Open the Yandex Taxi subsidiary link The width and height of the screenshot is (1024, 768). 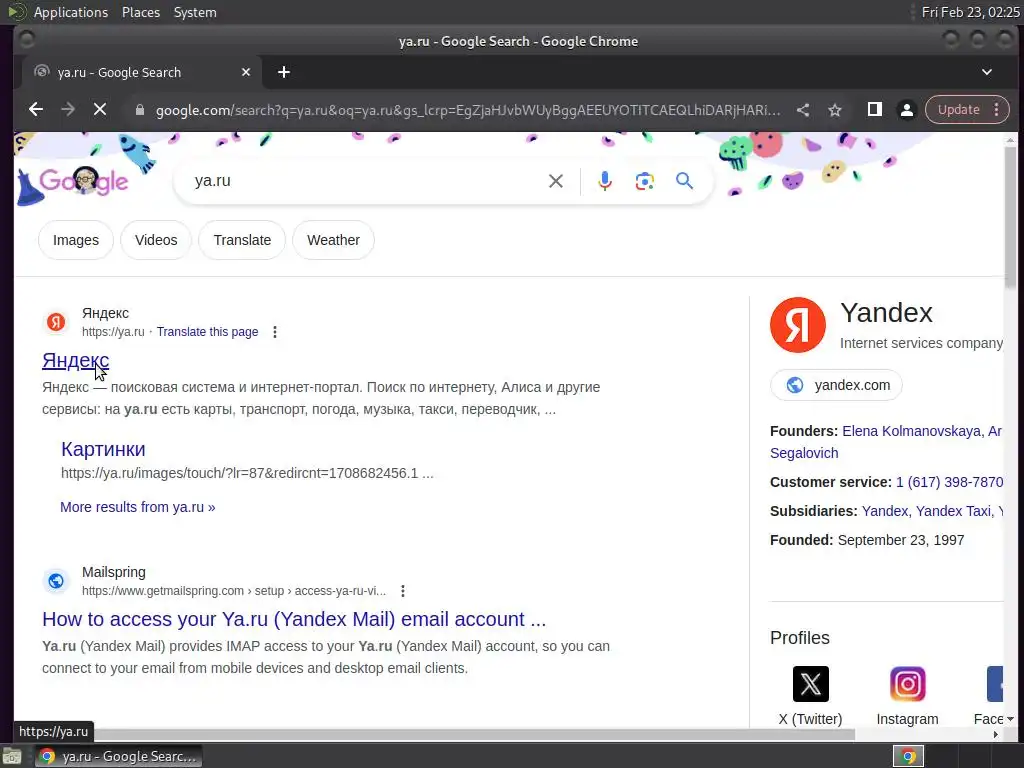953,511
